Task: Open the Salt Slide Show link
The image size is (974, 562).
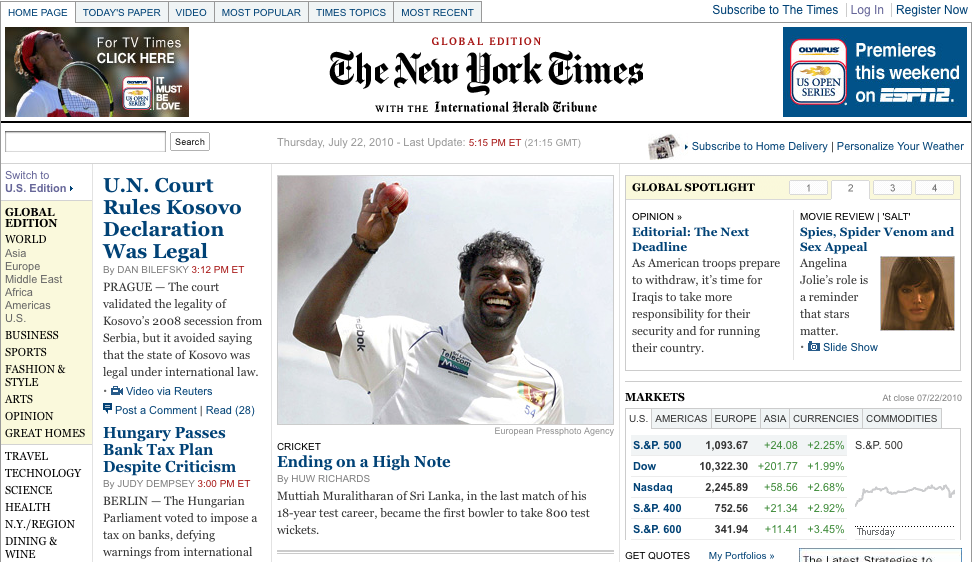Action: point(850,347)
